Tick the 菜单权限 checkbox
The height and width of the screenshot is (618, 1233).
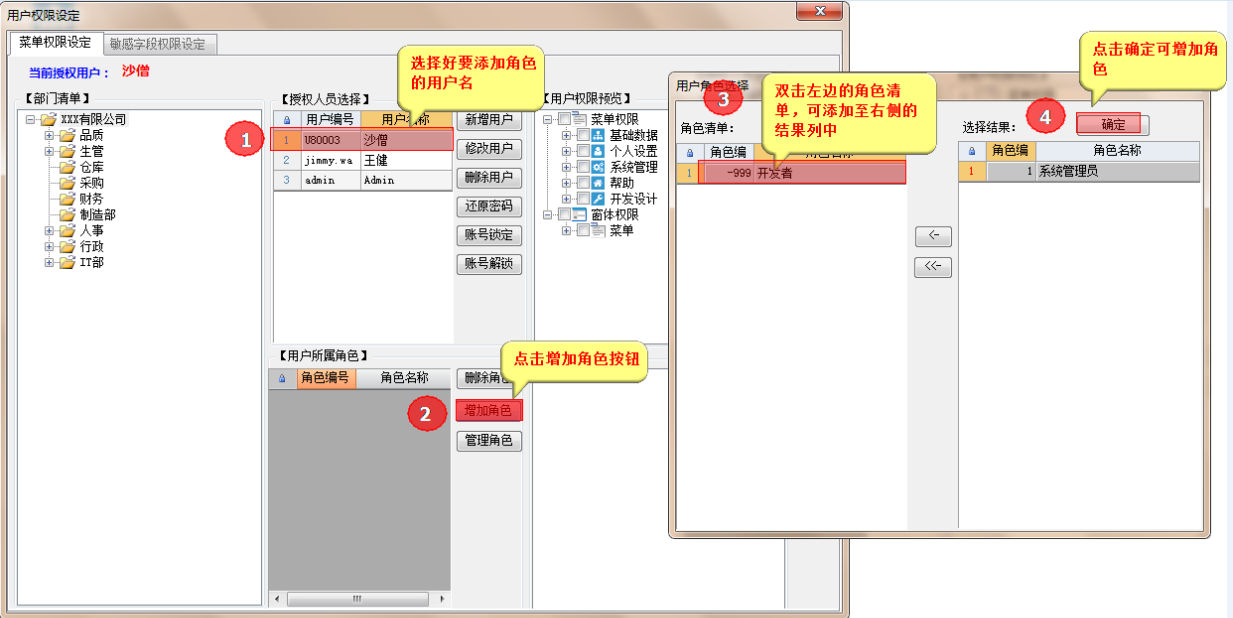(x=565, y=120)
